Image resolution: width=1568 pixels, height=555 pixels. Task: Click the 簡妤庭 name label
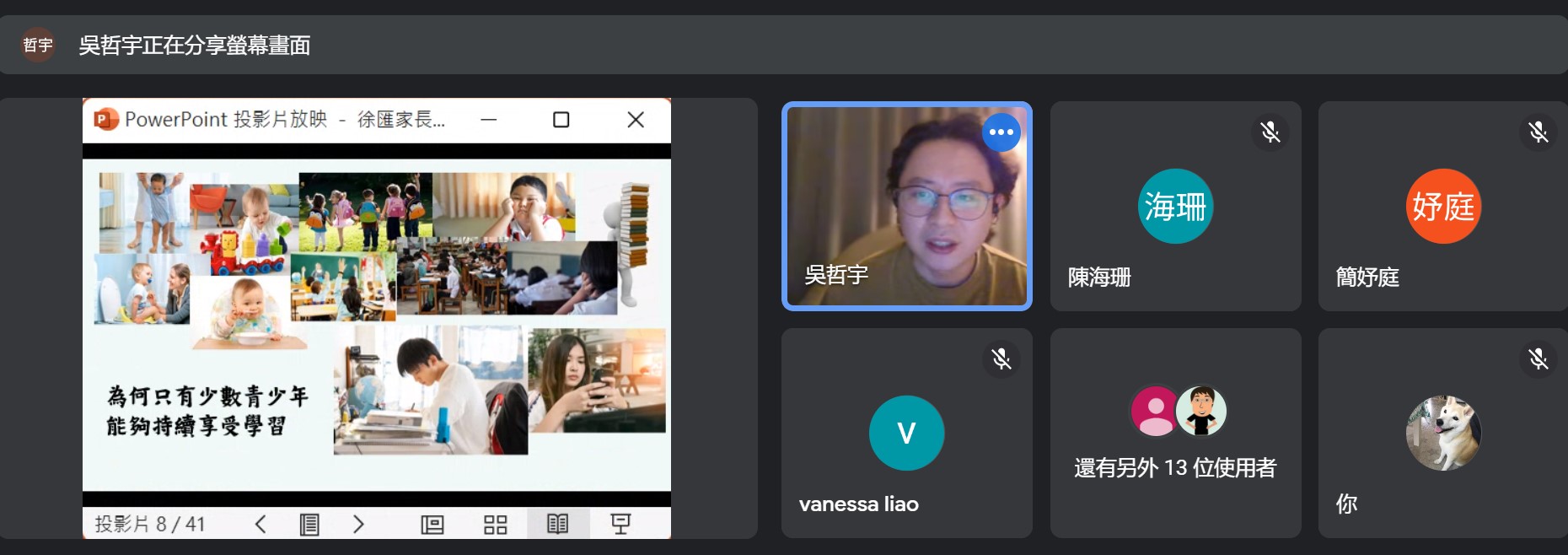coord(1367,277)
